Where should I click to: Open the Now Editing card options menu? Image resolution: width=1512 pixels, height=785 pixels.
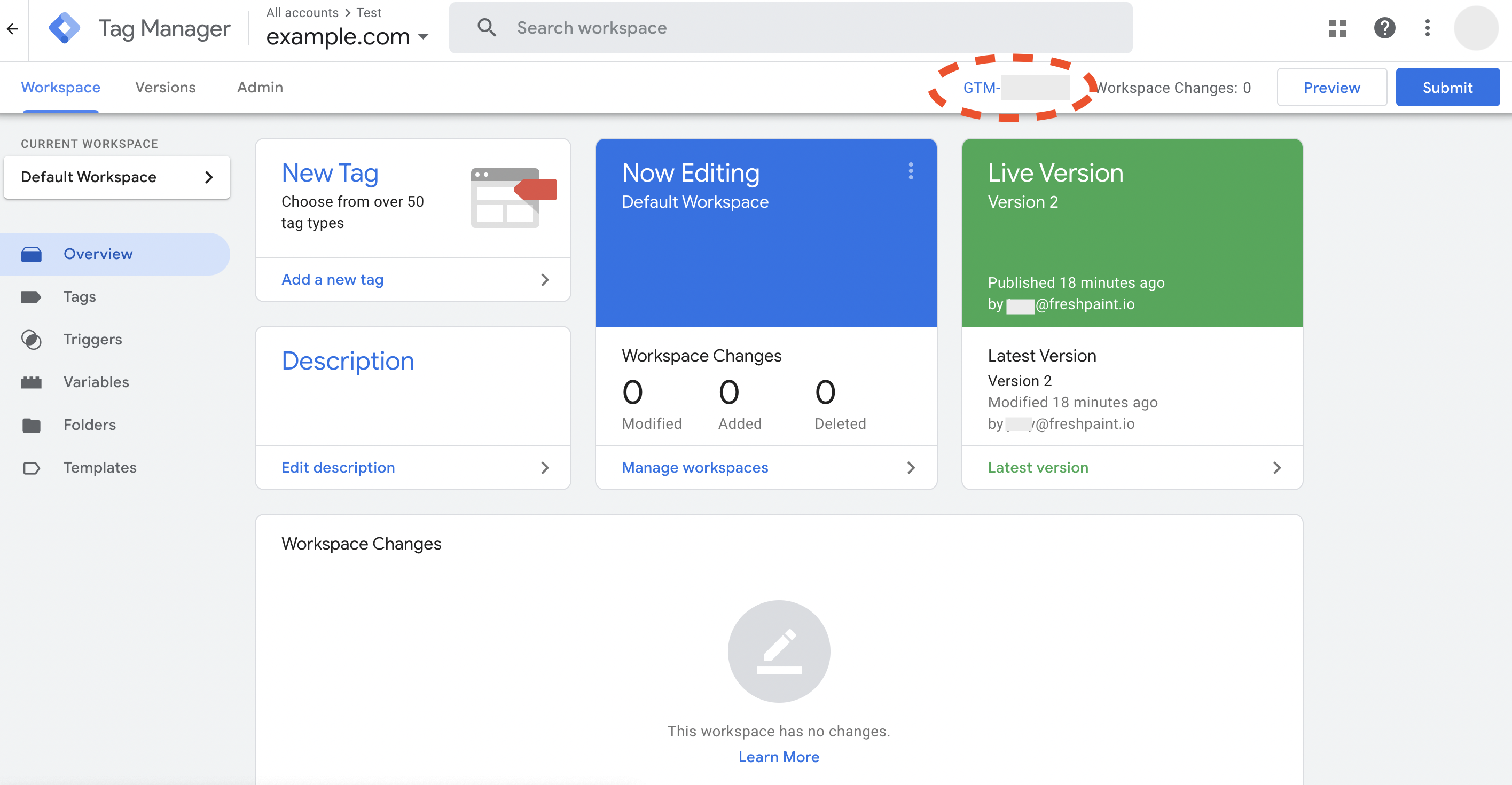tap(911, 171)
